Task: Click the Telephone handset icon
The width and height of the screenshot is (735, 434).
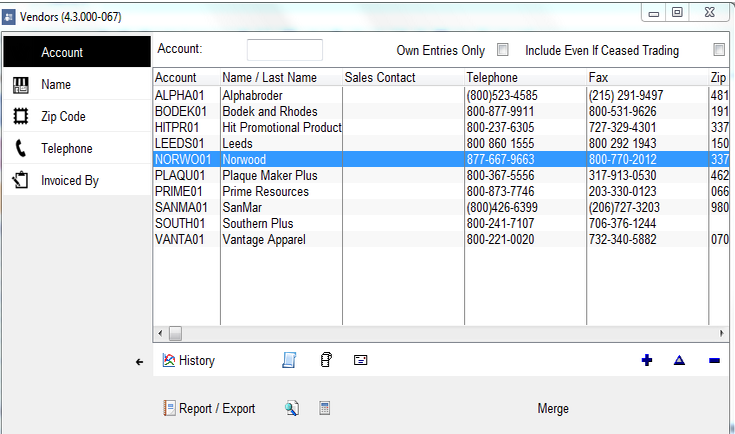Action: point(21,148)
